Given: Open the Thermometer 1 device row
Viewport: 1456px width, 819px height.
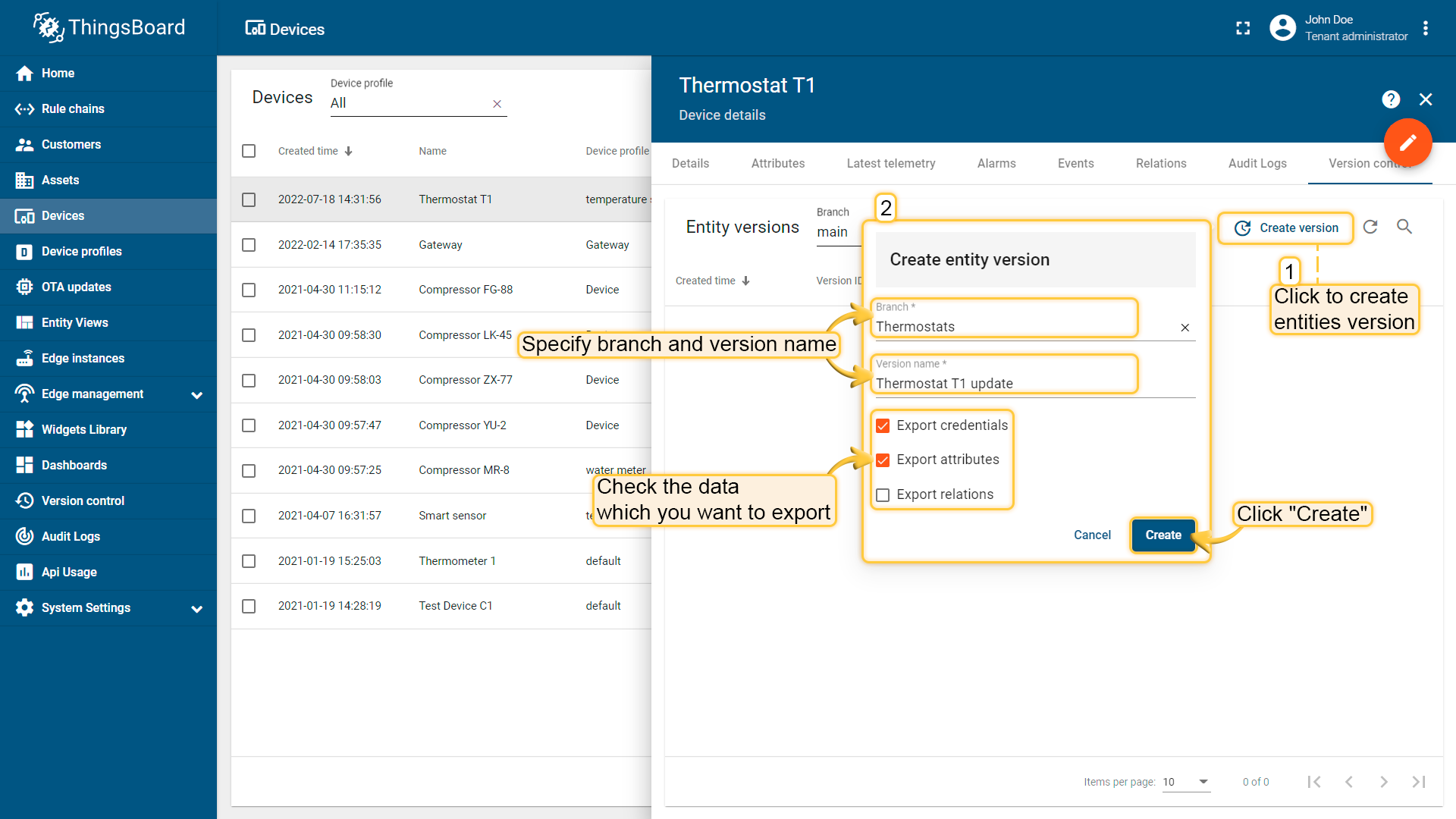Looking at the screenshot, I should 441,561.
